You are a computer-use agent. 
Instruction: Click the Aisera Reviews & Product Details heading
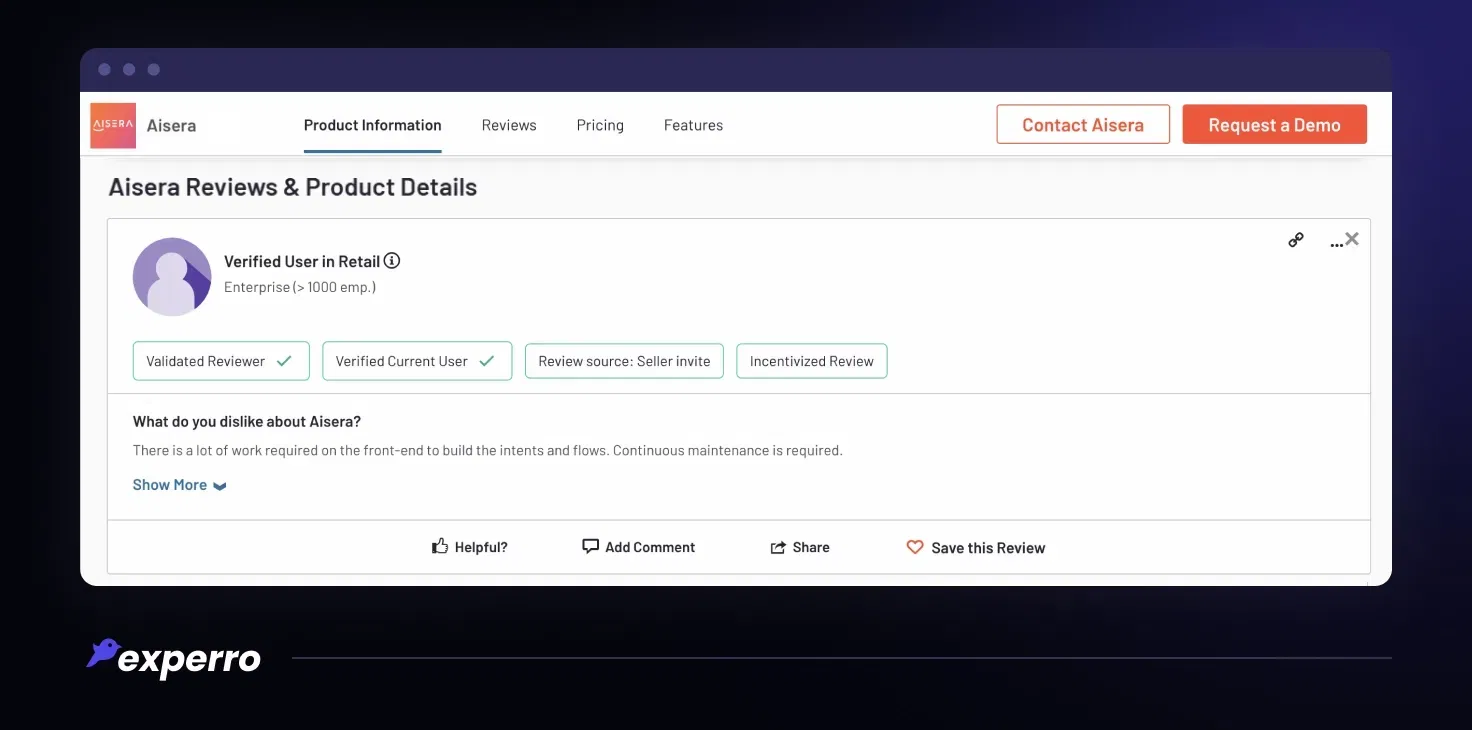click(x=293, y=187)
